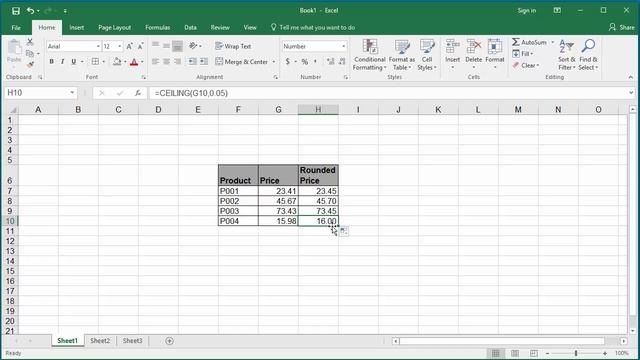Toggle italic formatting
Screen dimensions: 640x360
[x=62, y=62]
